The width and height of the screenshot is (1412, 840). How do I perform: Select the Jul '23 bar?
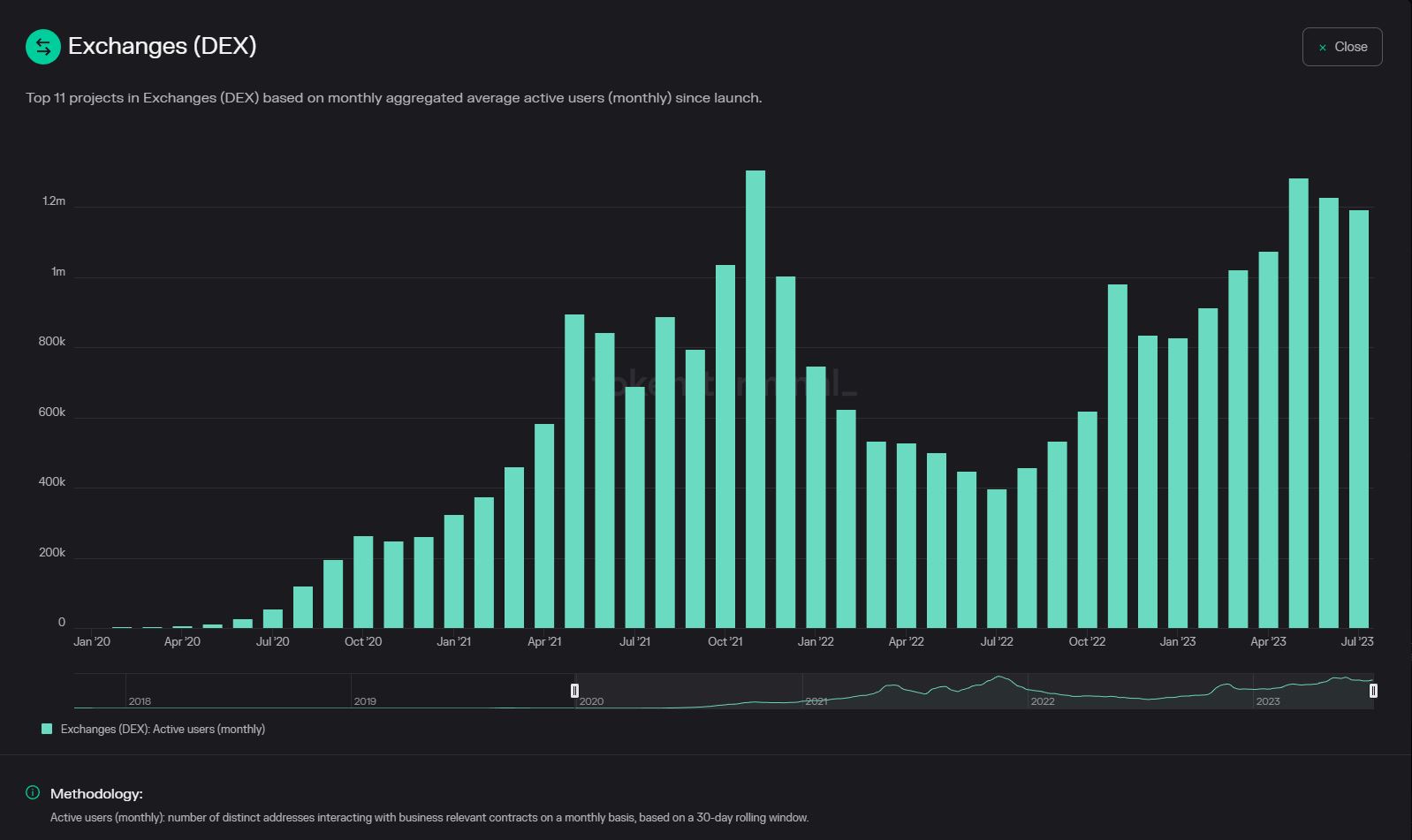tap(1359, 419)
